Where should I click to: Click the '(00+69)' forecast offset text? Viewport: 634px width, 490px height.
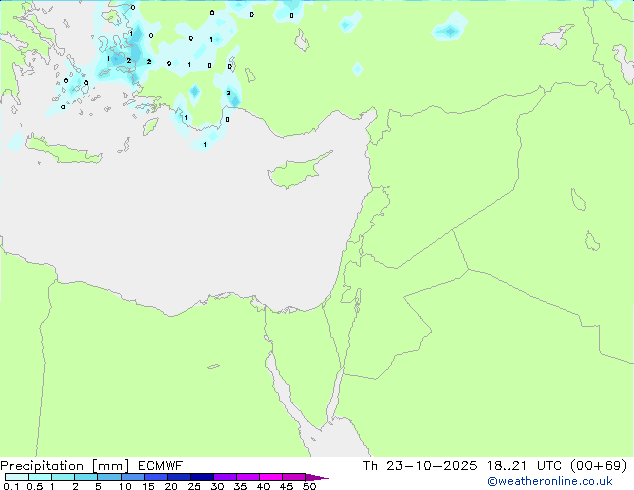click(x=599, y=466)
